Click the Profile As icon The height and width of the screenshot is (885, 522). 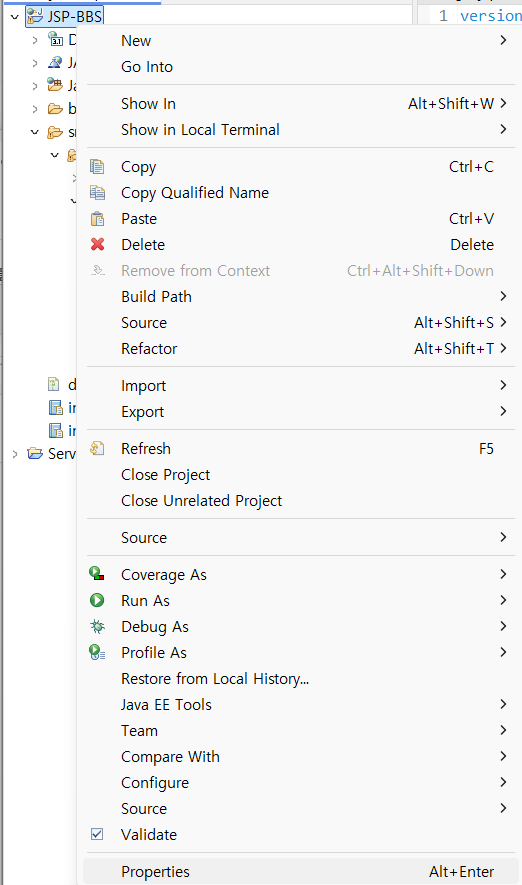(97, 652)
